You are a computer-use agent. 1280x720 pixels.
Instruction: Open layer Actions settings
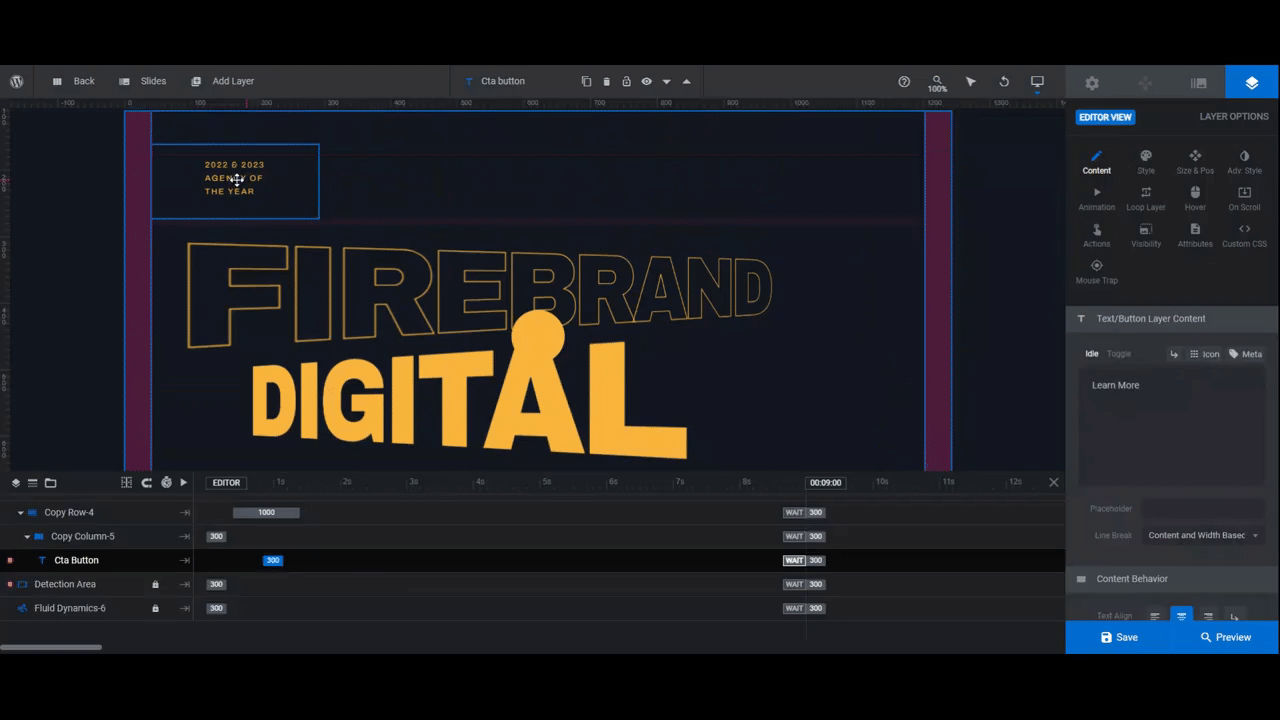pyautogui.click(x=1097, y=236)
